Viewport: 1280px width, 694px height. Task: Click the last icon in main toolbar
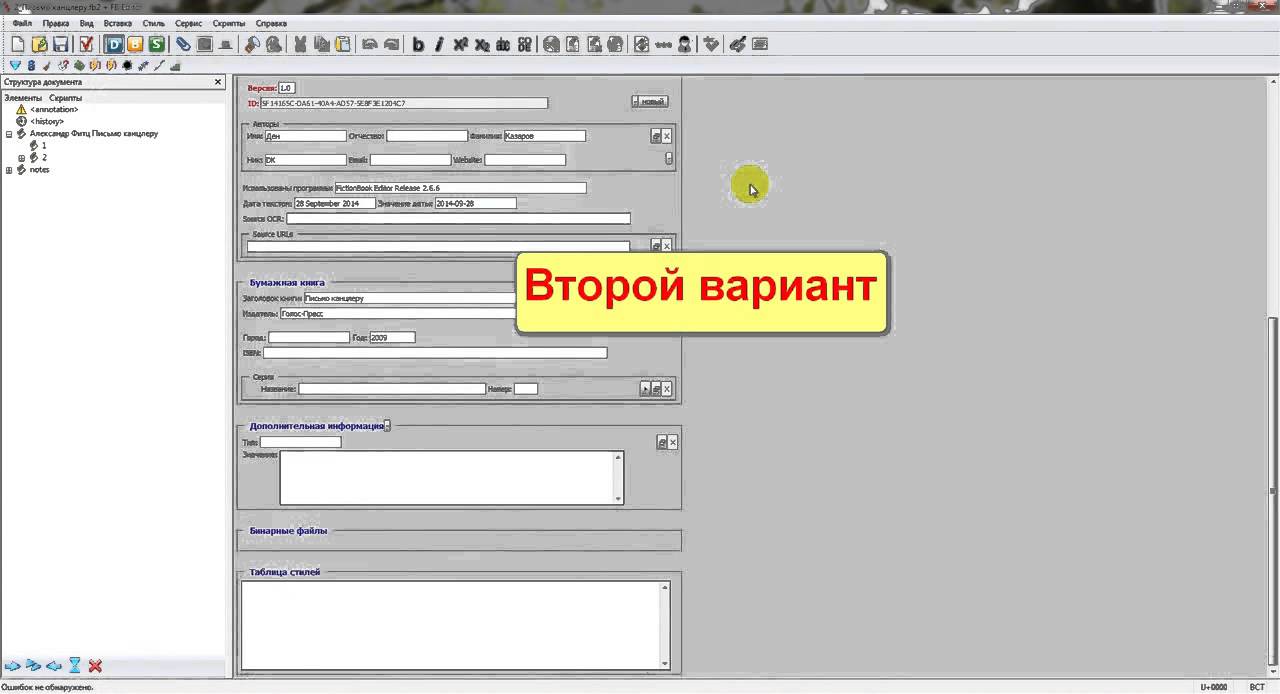point(760,44)
